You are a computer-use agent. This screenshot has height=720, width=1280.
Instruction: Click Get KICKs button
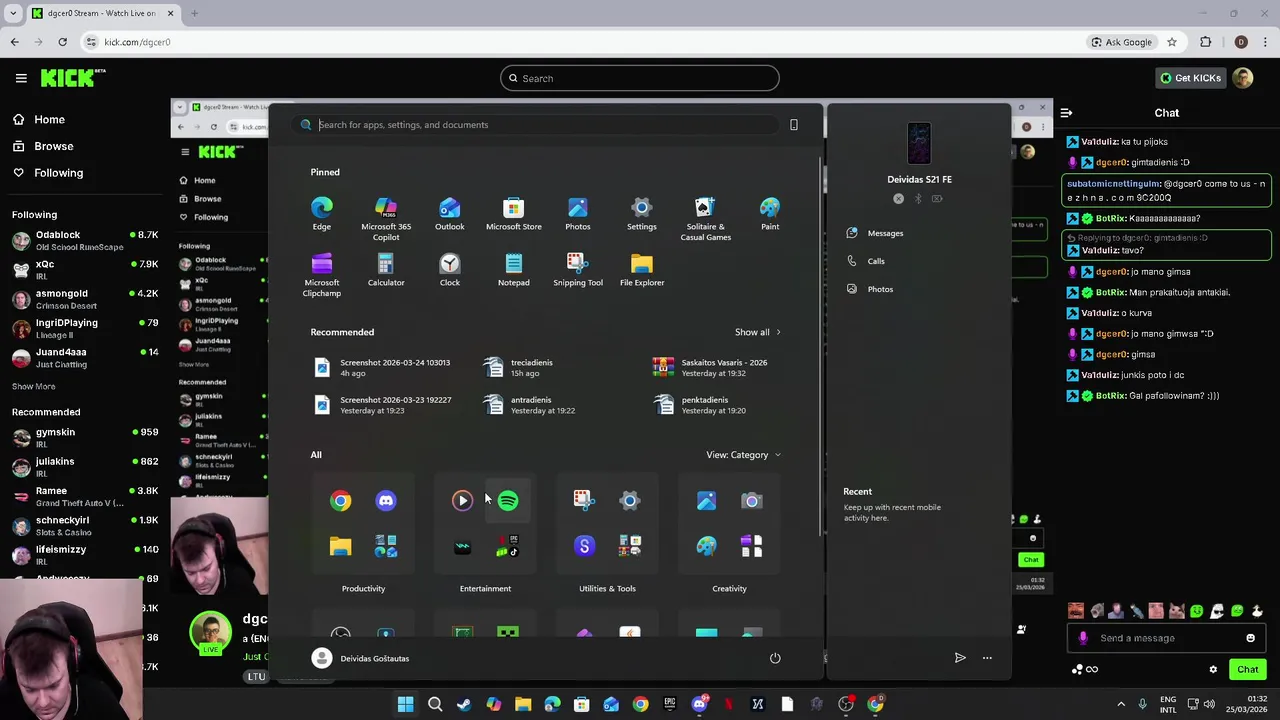tap(1190, 78)
